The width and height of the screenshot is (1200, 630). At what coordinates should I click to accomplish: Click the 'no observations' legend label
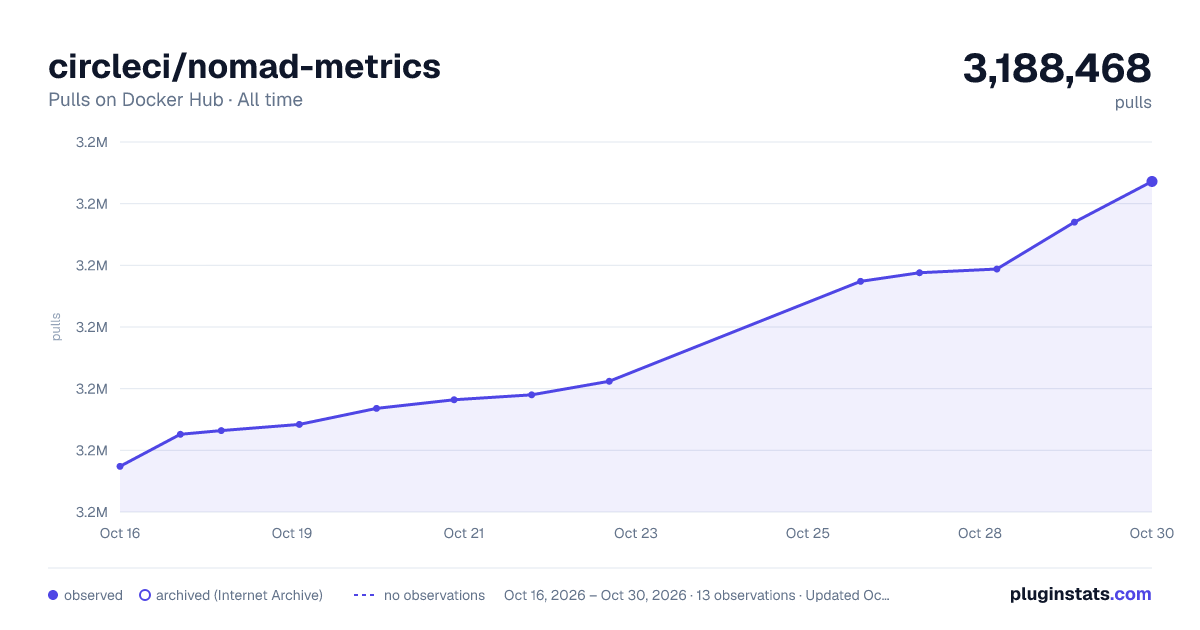pyautogui.click(x=434, y=595)
